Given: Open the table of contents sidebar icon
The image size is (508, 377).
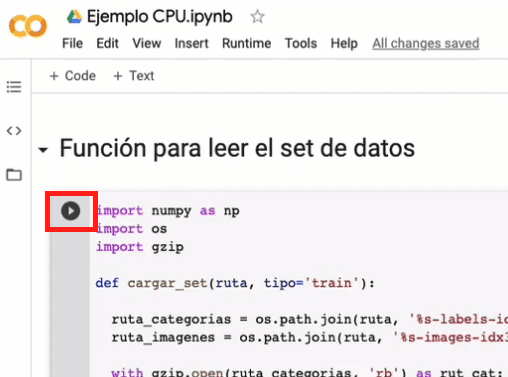Looking at the screenshot, I should pos(14,87).
